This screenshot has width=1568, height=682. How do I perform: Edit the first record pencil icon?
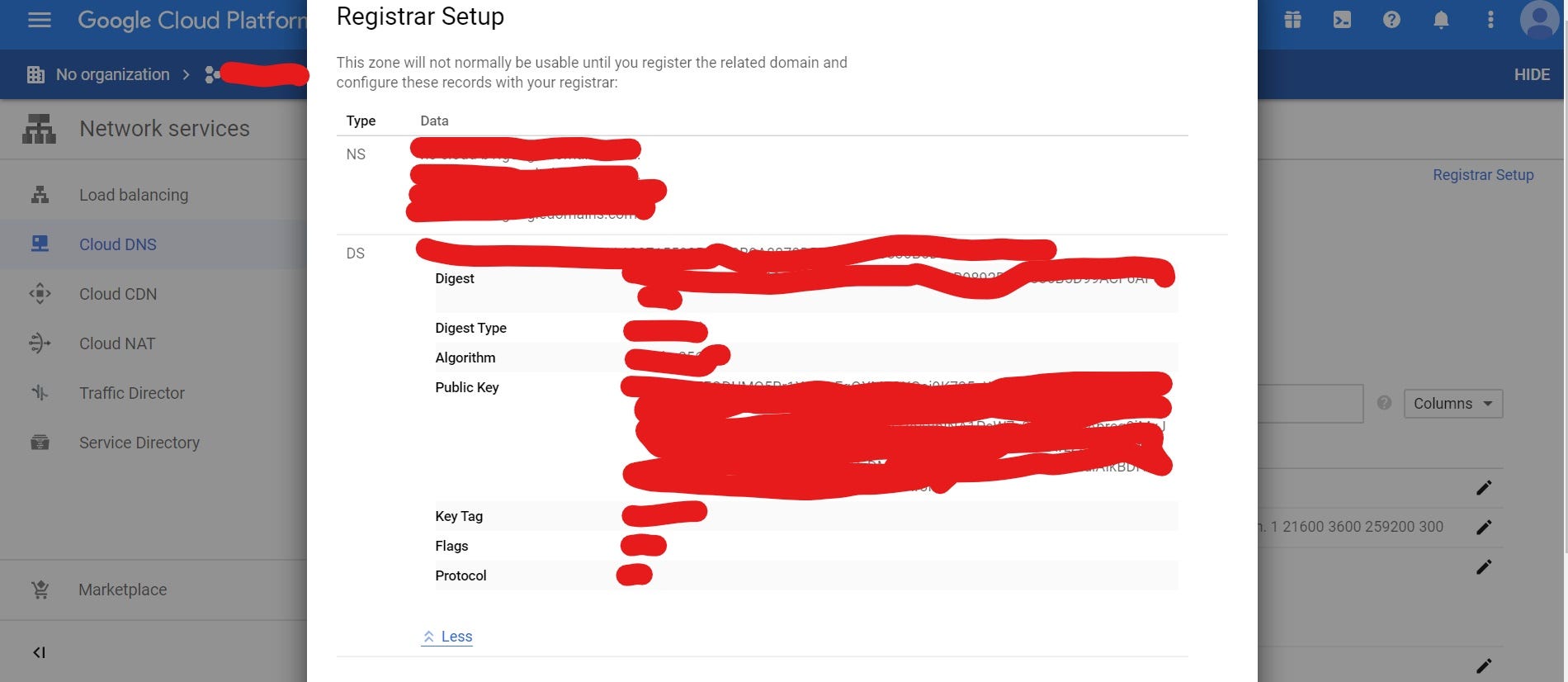1484,488
